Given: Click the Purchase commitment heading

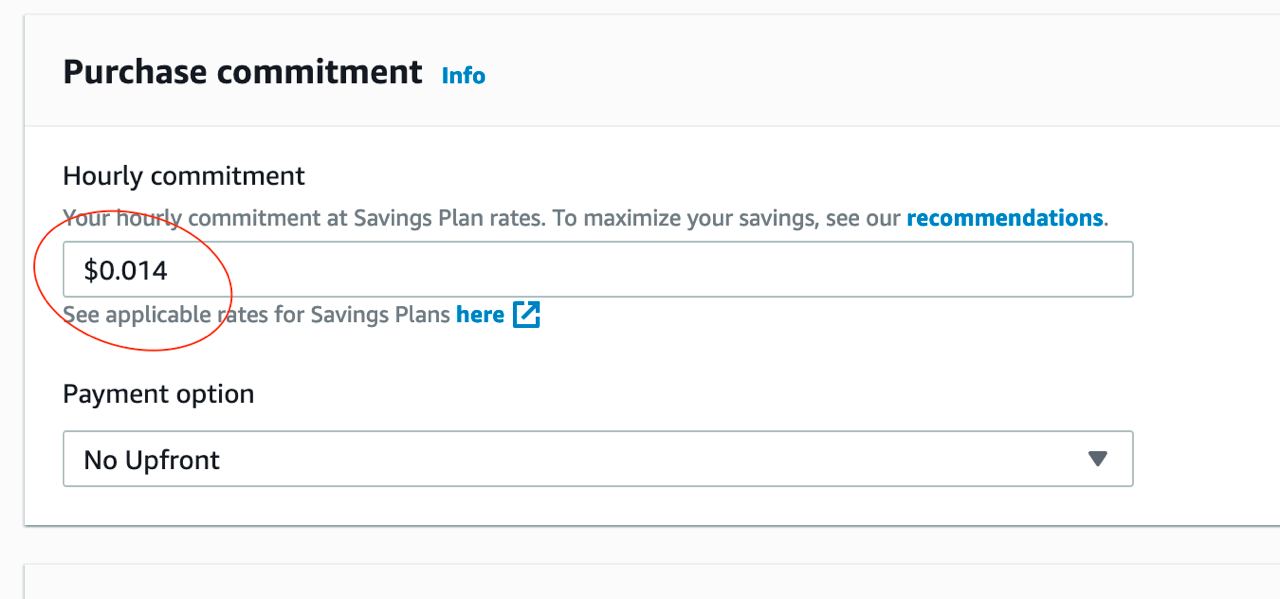Looking at the screenshot, I should click(x=243, y=73).
